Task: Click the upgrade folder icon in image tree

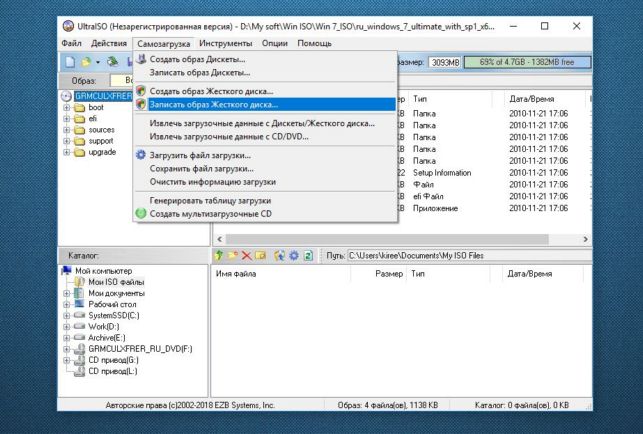Action: click(79, 152)
